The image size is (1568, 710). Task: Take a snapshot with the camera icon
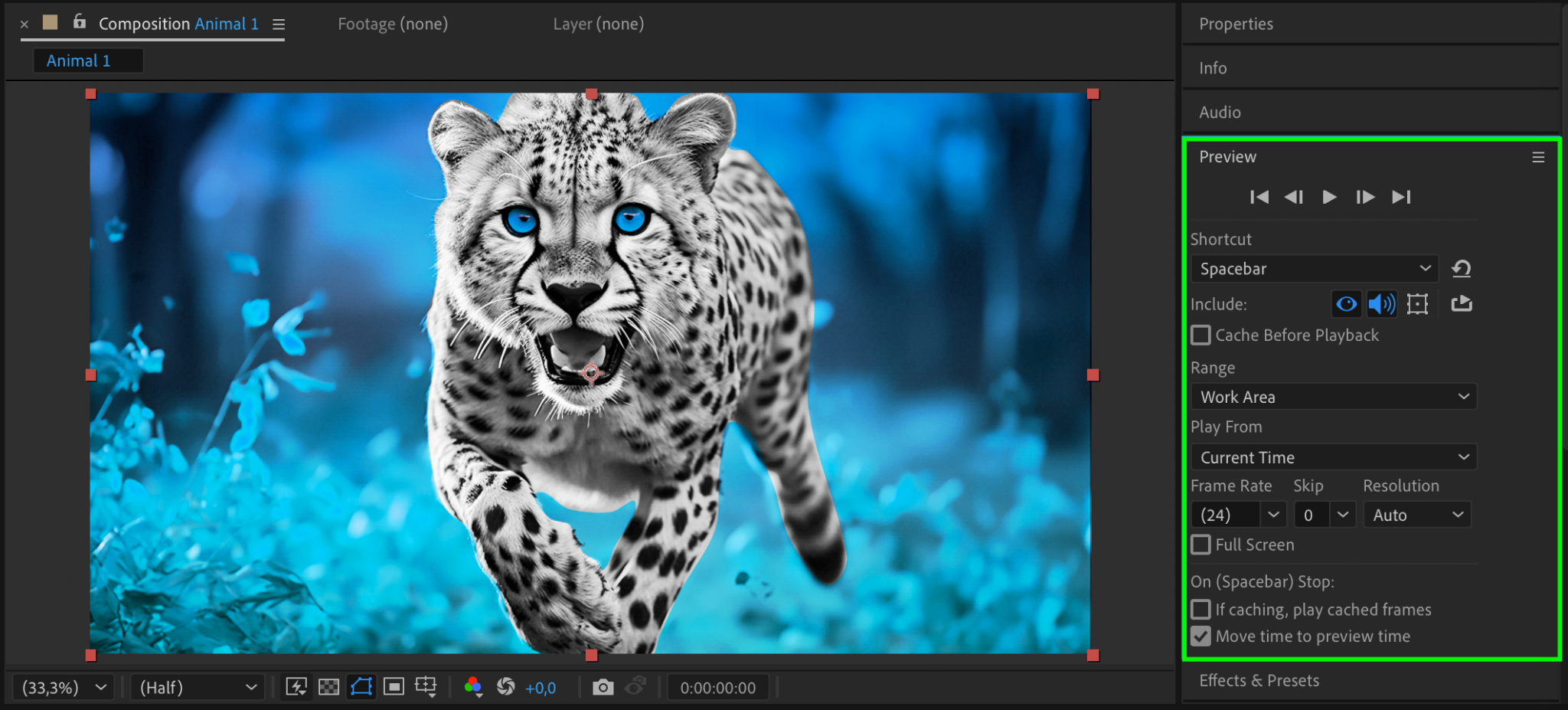tap(603, 687)
